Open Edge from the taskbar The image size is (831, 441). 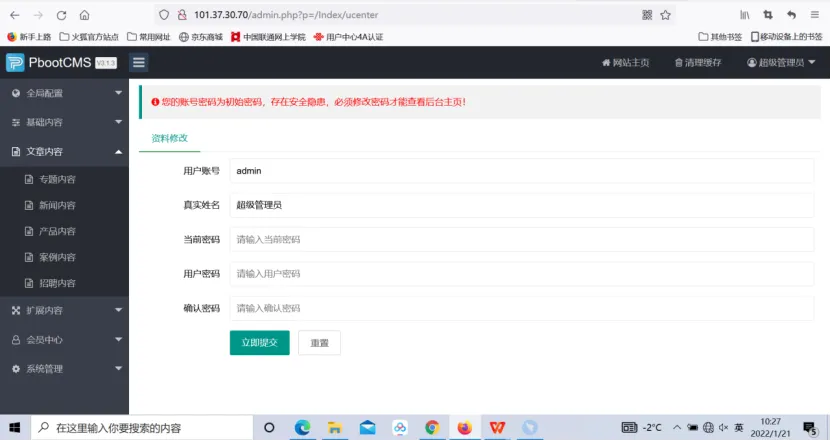click(302, 427)
